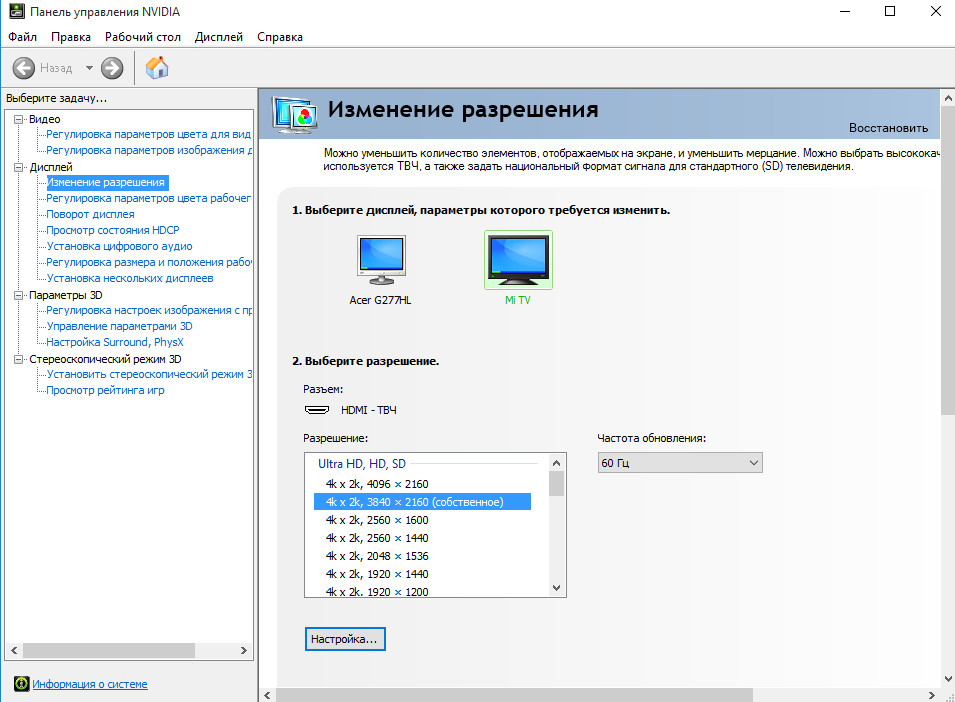This screenshot has width=955, height=702.
Task: Open the Рабочий стол menu
Action: 143,37
